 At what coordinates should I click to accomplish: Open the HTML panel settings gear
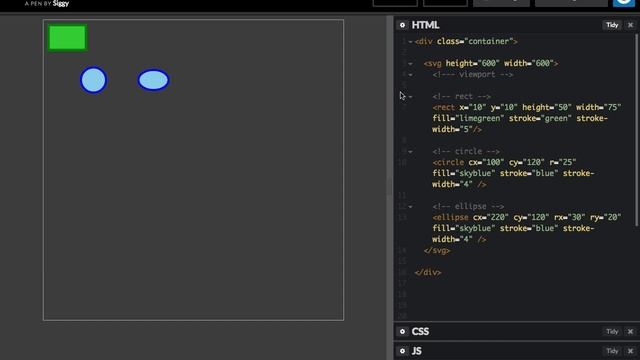point(402,25)
